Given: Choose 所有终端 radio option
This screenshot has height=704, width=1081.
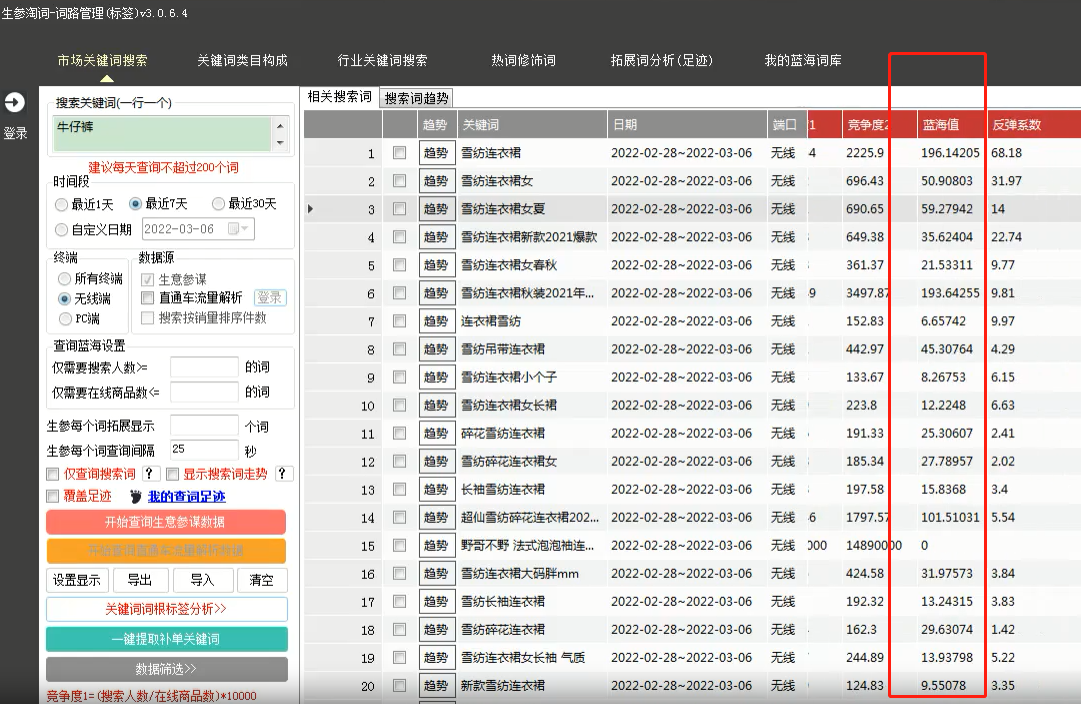Looking at the screenshot, I should point(64,279).
